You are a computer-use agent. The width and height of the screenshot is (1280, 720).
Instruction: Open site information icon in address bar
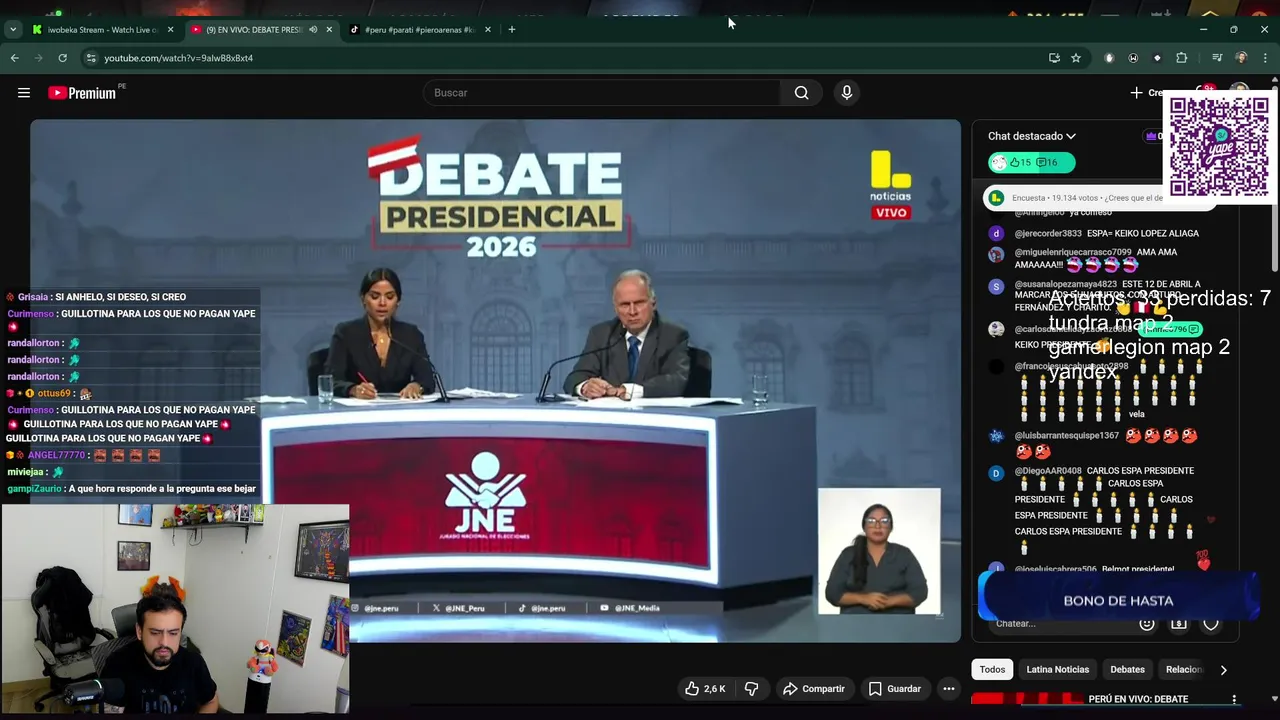click(90, 58)
